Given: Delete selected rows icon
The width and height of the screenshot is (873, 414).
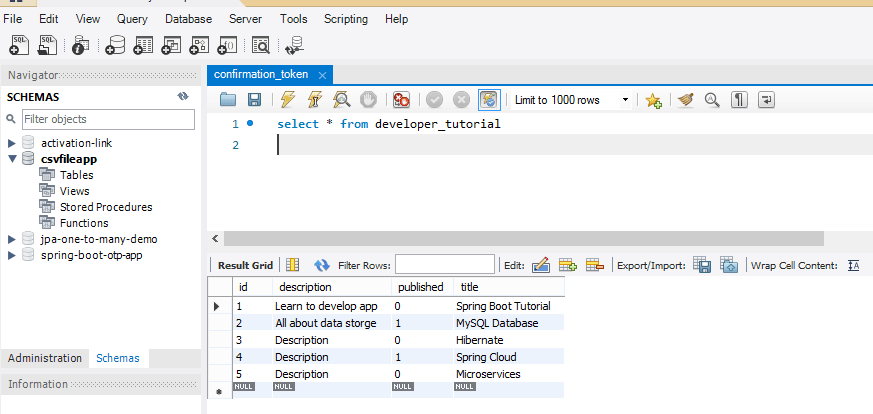Looking at the screenshot, I should pyautogui.click(x=595, y=265).
